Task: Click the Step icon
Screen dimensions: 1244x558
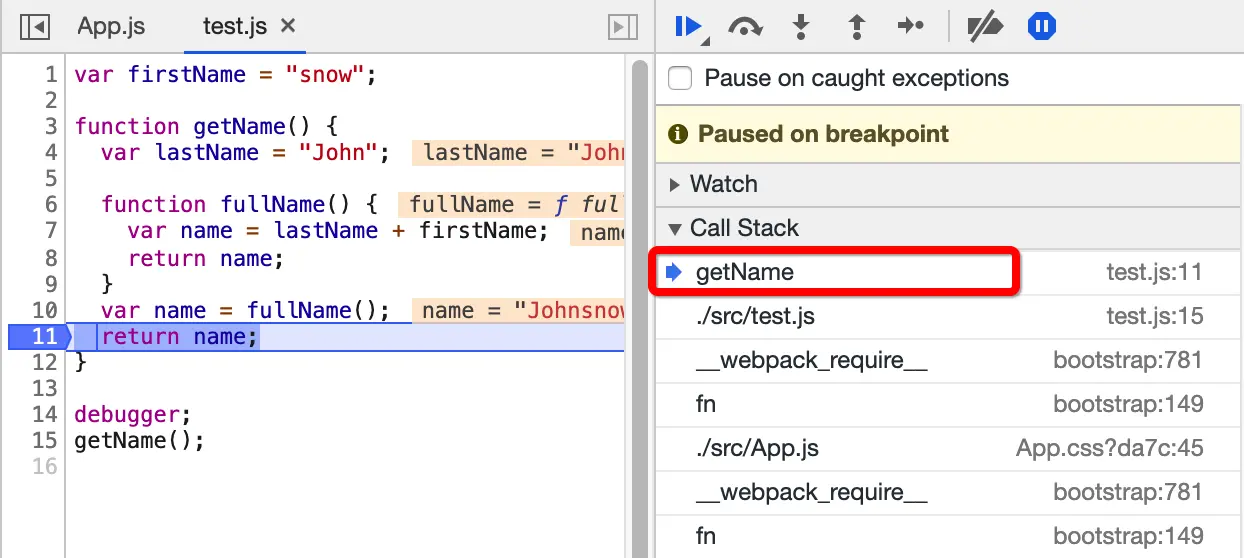Action: tap(910, 27)
